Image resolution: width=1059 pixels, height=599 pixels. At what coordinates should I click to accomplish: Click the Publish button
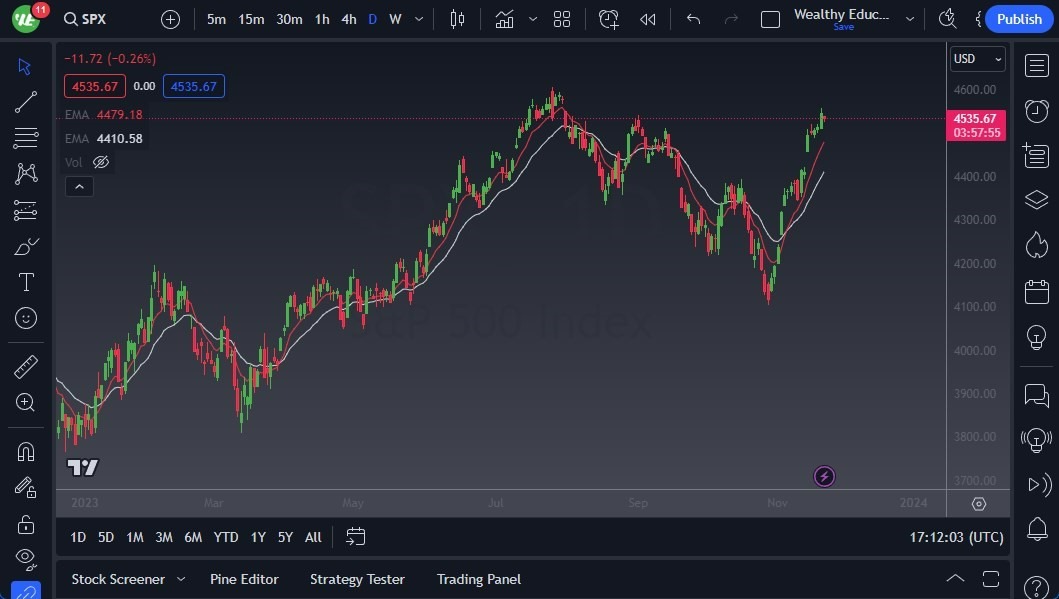click(x=1019, y=18)
